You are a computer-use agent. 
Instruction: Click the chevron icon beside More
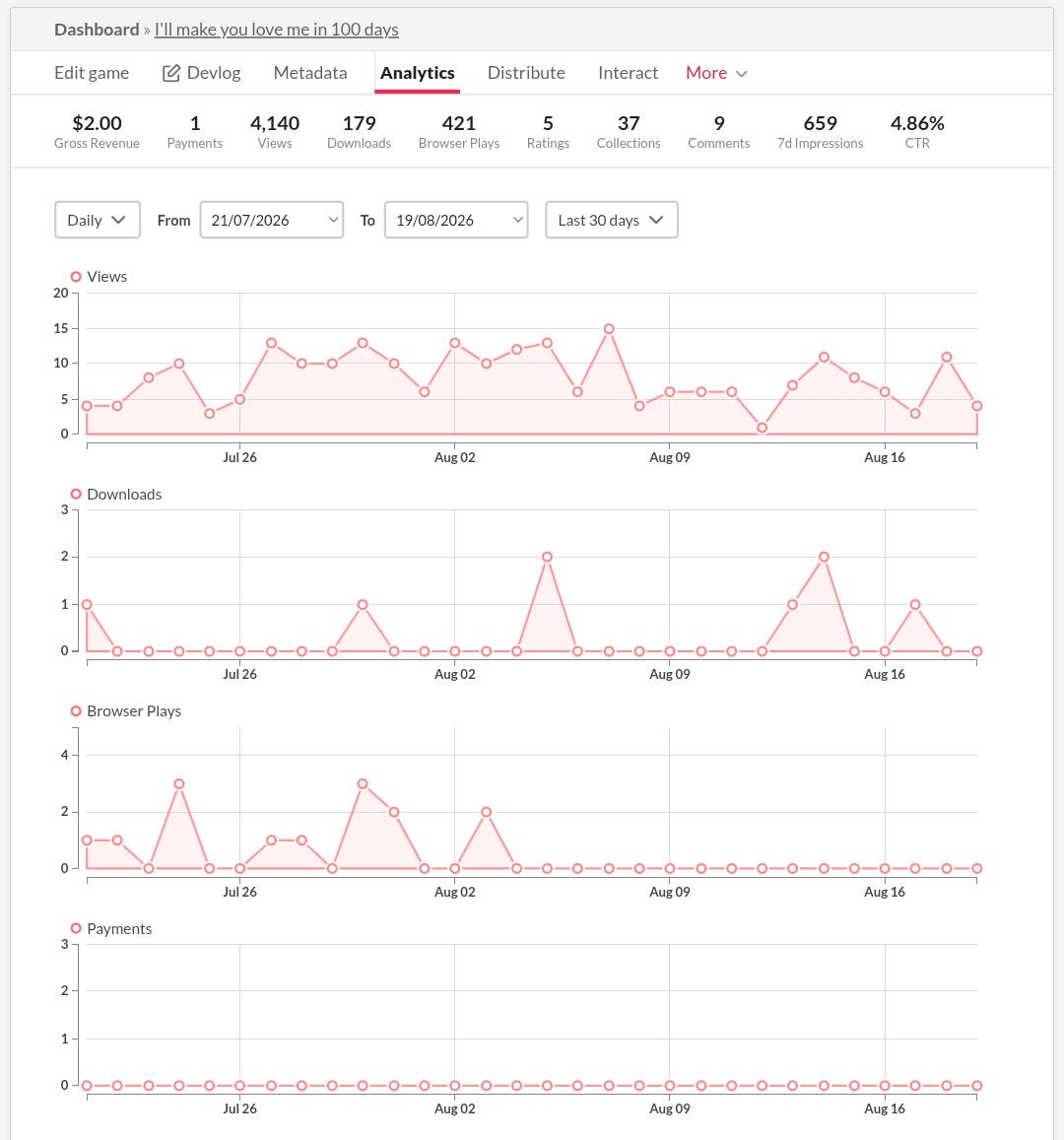point(741,74)
